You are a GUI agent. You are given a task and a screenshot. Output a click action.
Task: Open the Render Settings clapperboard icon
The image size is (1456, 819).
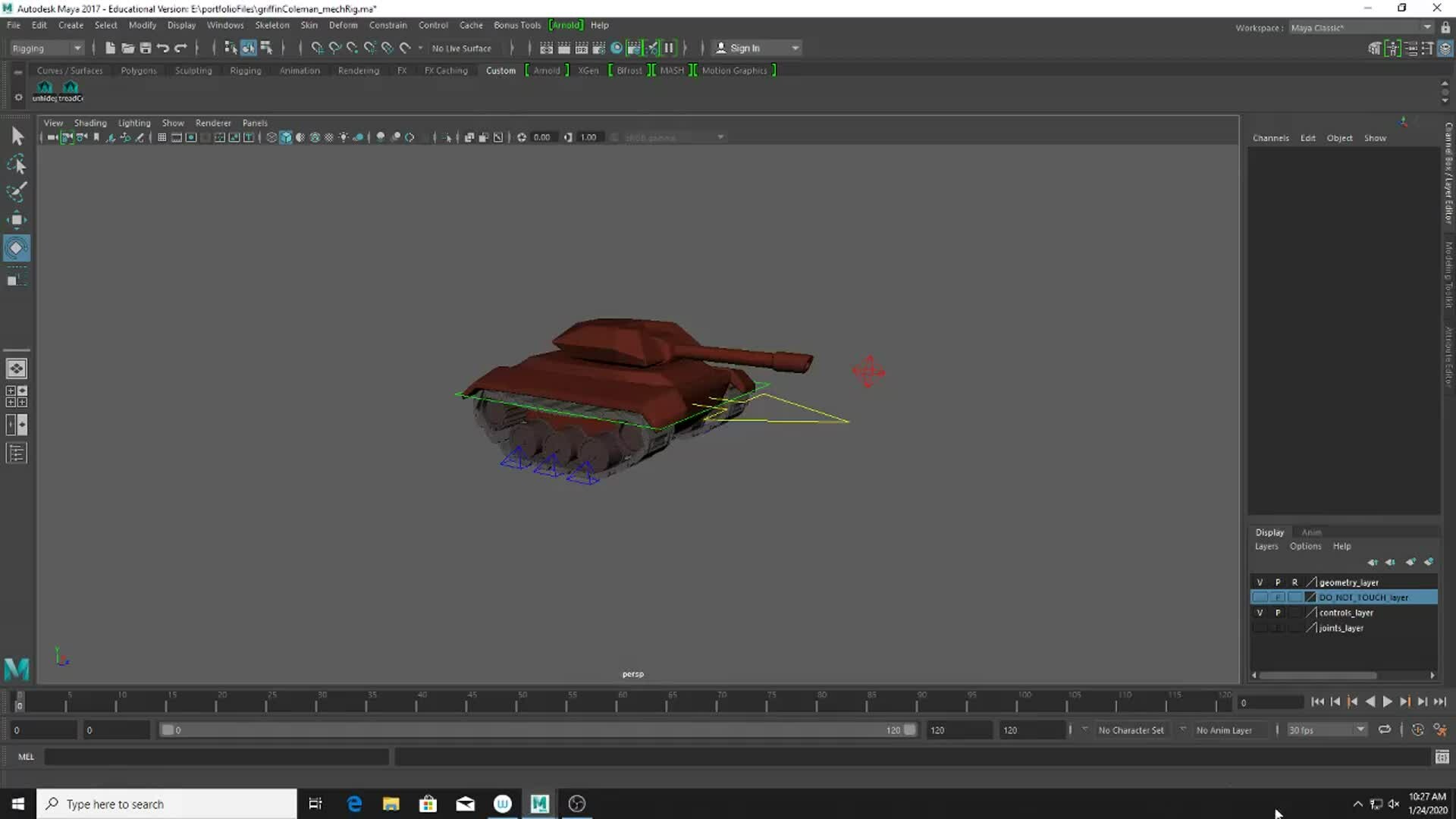(x=598, y=48)
